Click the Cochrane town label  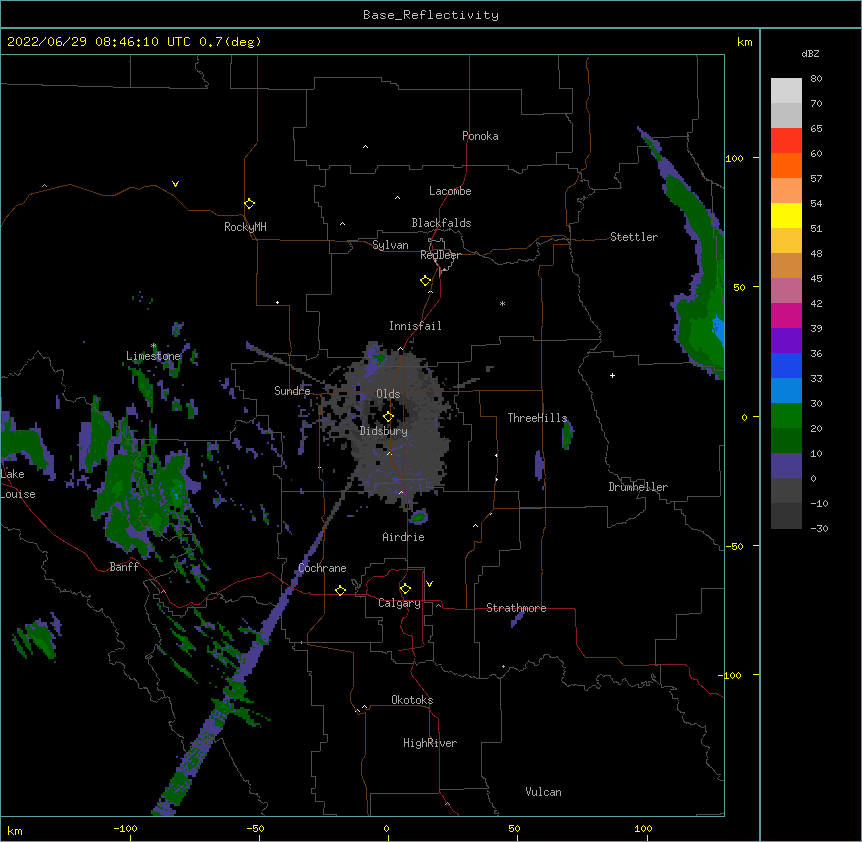coord(322,568)
